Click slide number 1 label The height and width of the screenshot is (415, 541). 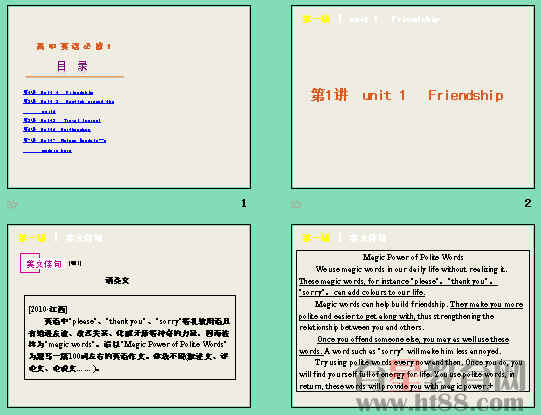click(x=244, y=204)
